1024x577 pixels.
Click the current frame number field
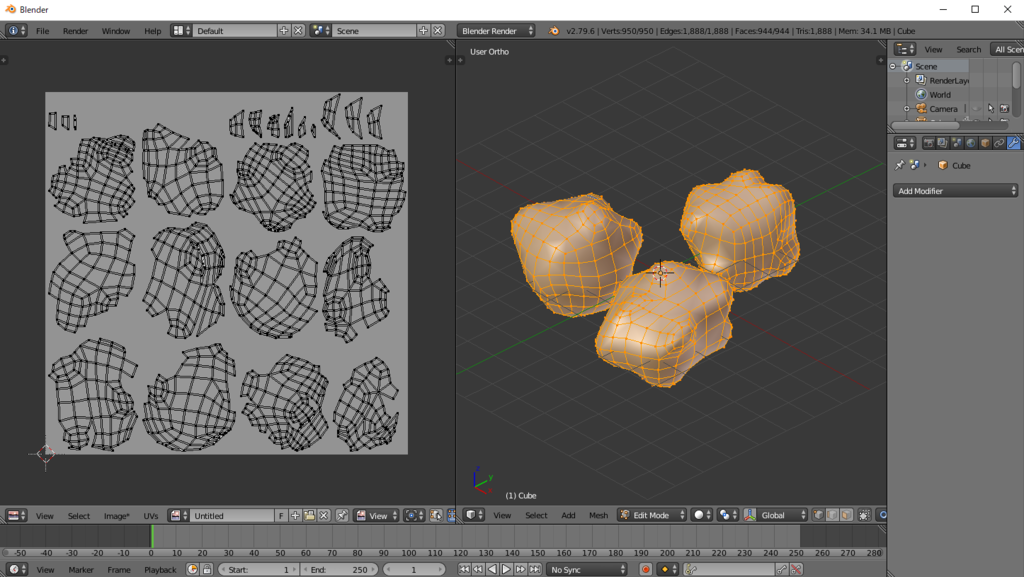tap(414, 570)
